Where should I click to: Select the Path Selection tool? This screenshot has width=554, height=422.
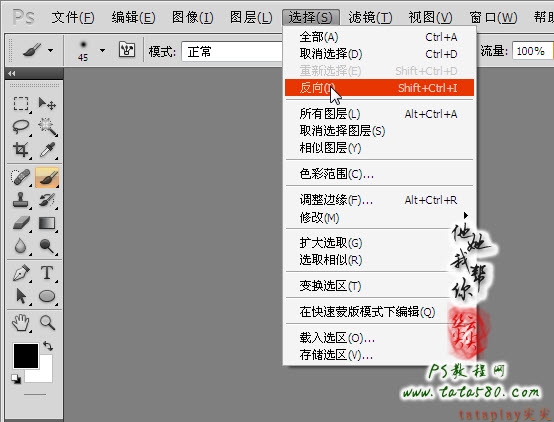coord(21,296)
